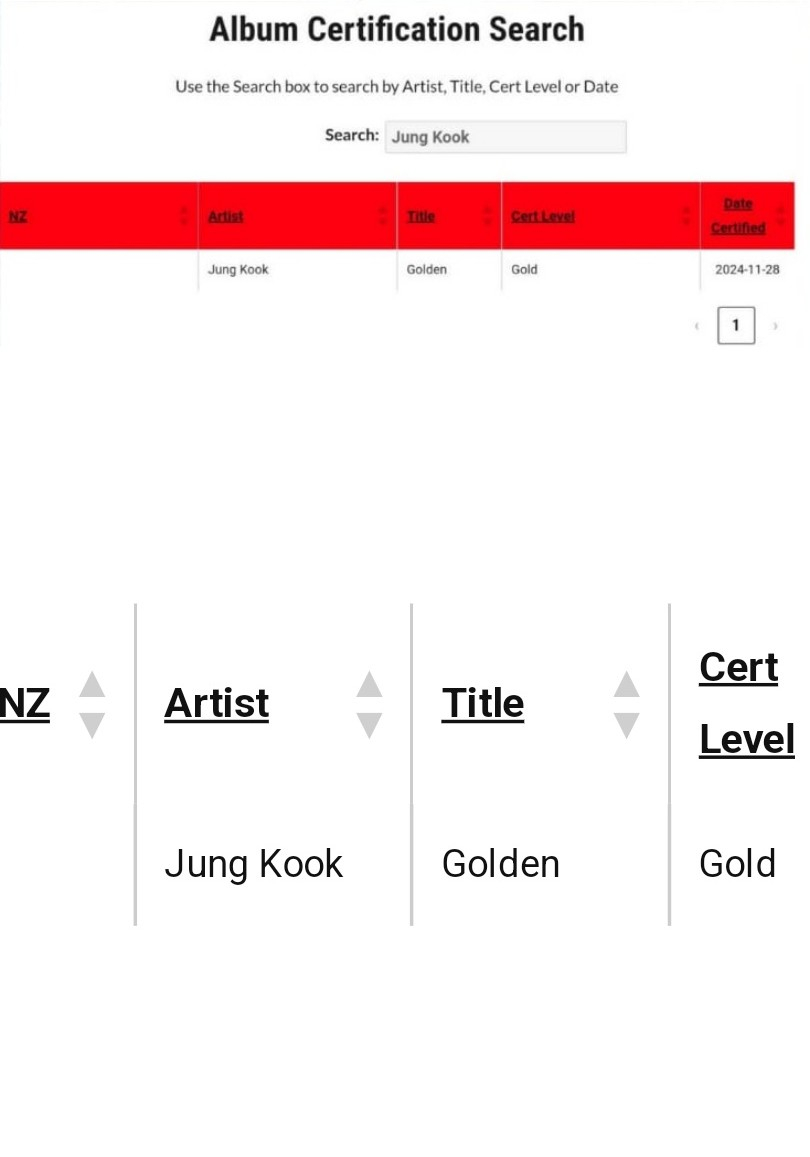The width and height of the screenshot is (810, 1157).
Task: Click descending sort arrow beside enlarged Title header
Action: pos(626,724)
